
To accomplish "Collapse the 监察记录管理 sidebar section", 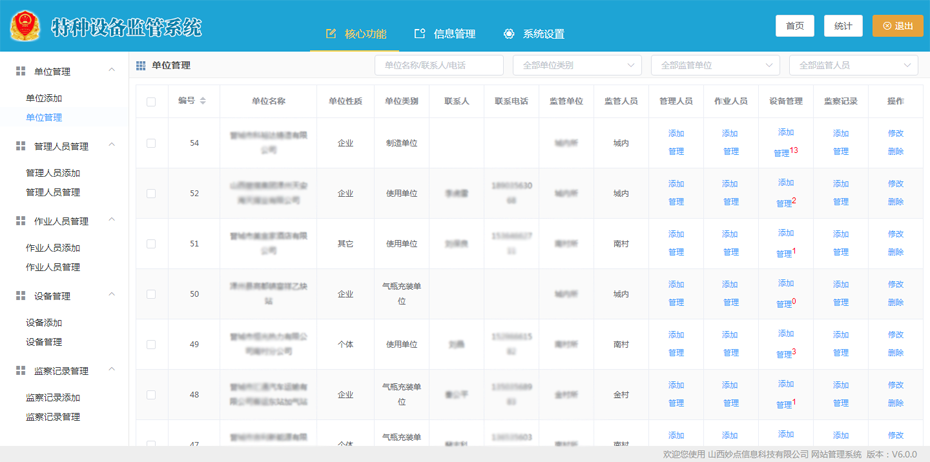I will coord(112,369).
